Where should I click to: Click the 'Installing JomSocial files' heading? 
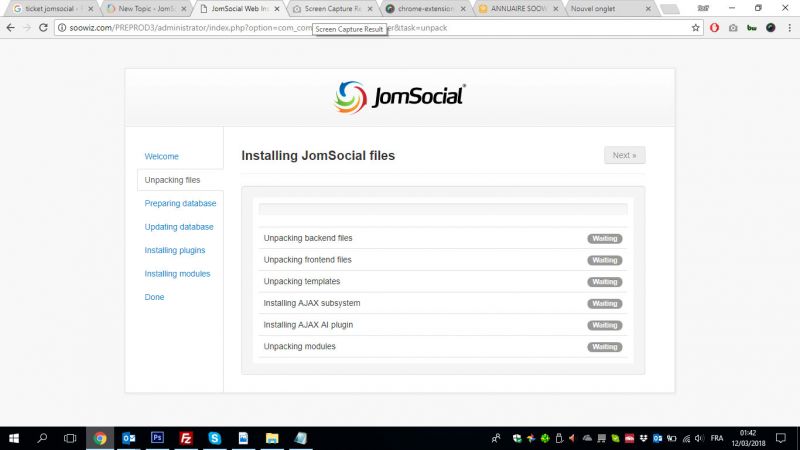pyautogui.click(x=318, y=156)
